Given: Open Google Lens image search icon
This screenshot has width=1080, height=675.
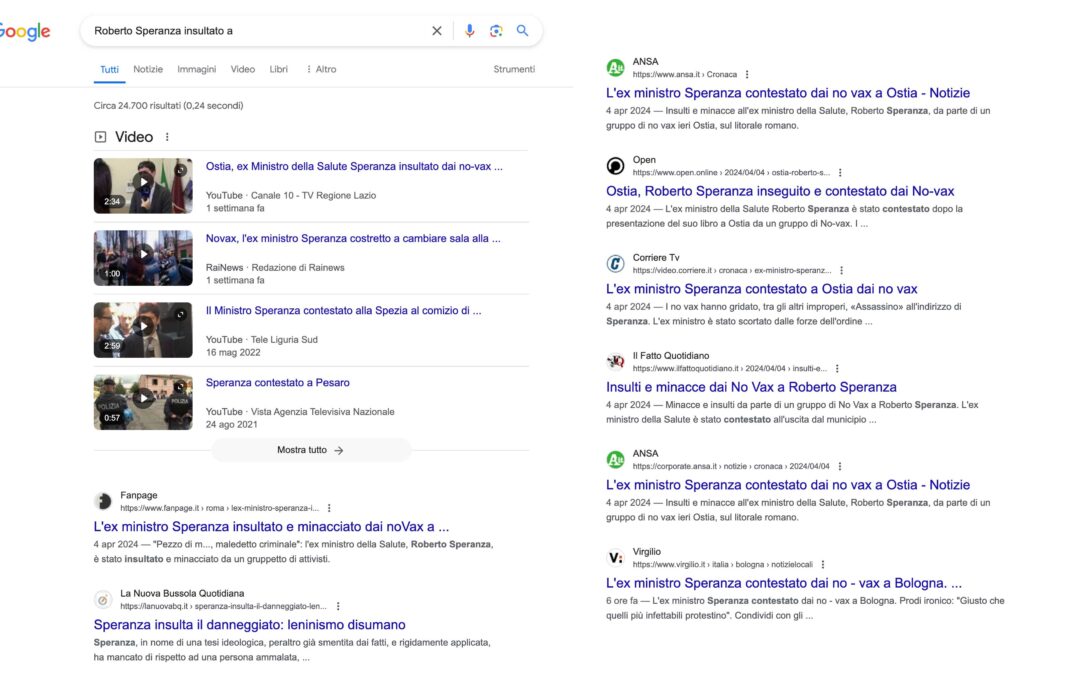Looking at the screenshot, I should [496, 31].
